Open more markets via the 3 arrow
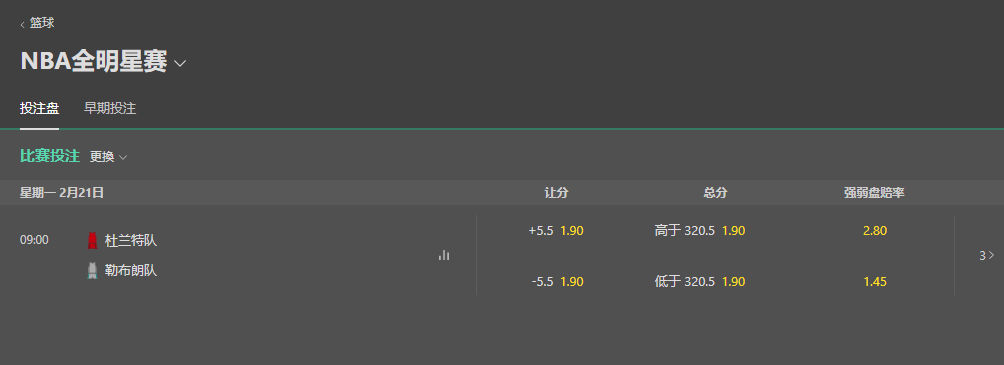The height and width of the screenshot is (365, 1004). 987,256
